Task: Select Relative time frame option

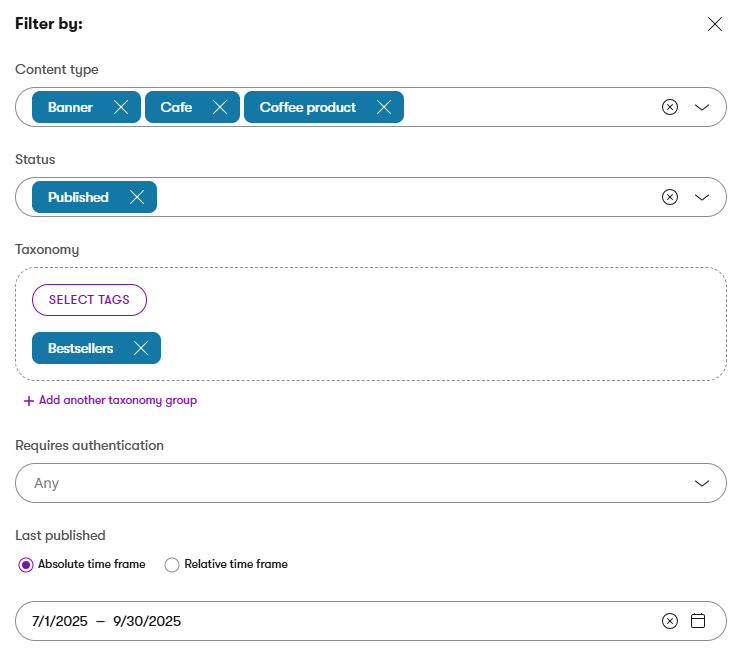Action: pos(172,565)
